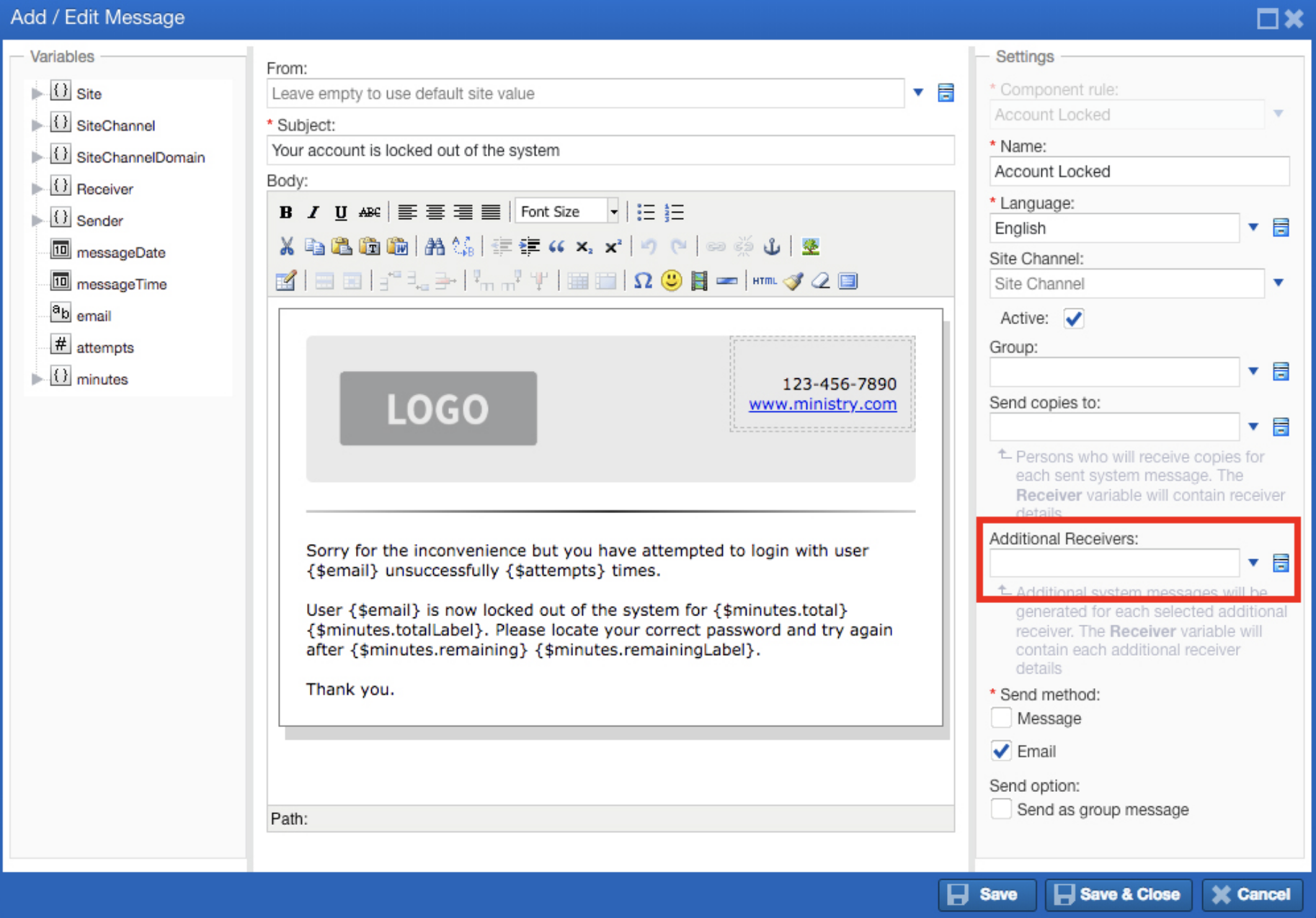
Task: Click Save & Close
Action: coord(1119,894)
